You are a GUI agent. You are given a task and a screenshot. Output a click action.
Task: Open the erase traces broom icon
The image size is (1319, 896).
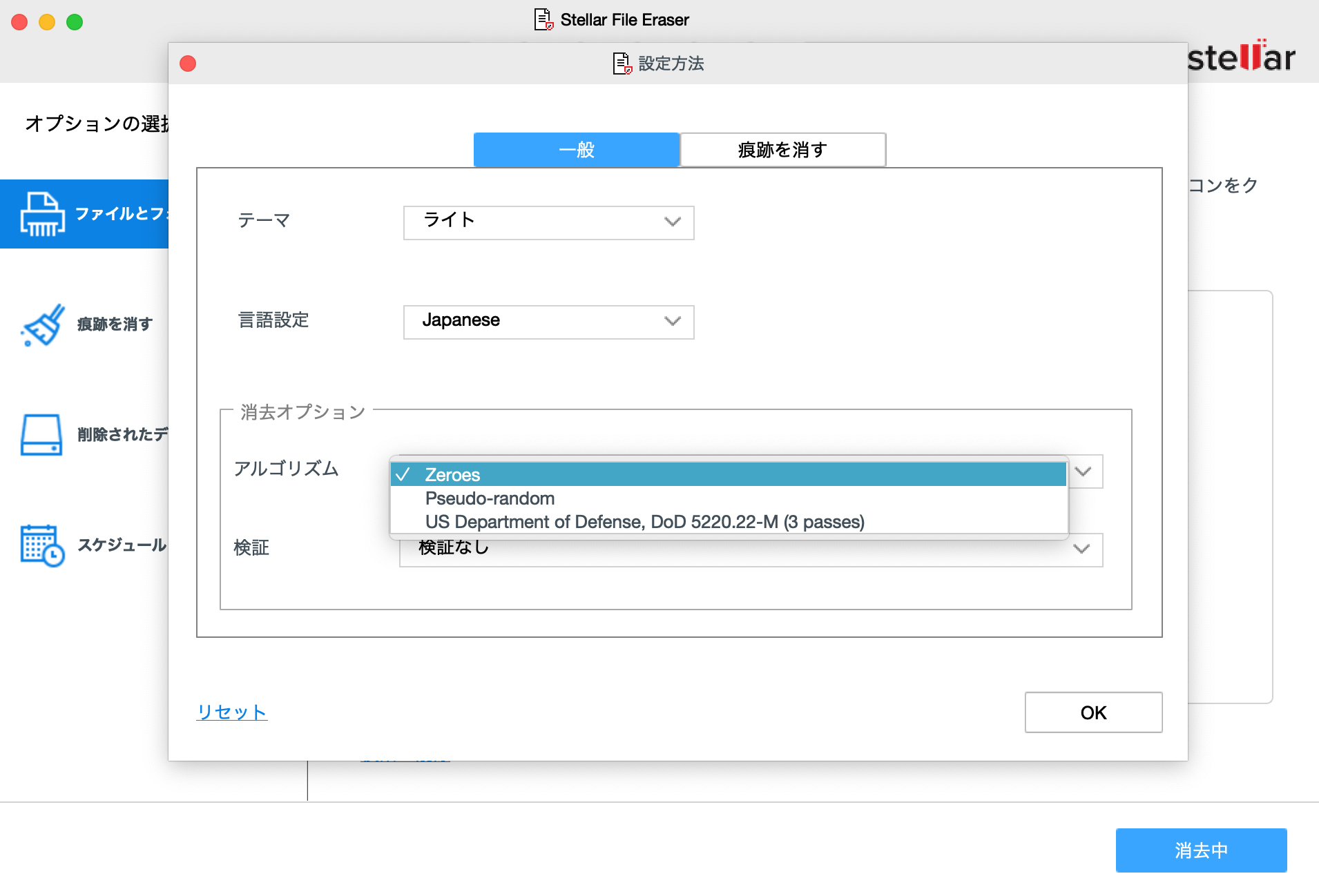click(x=43, y=324)
